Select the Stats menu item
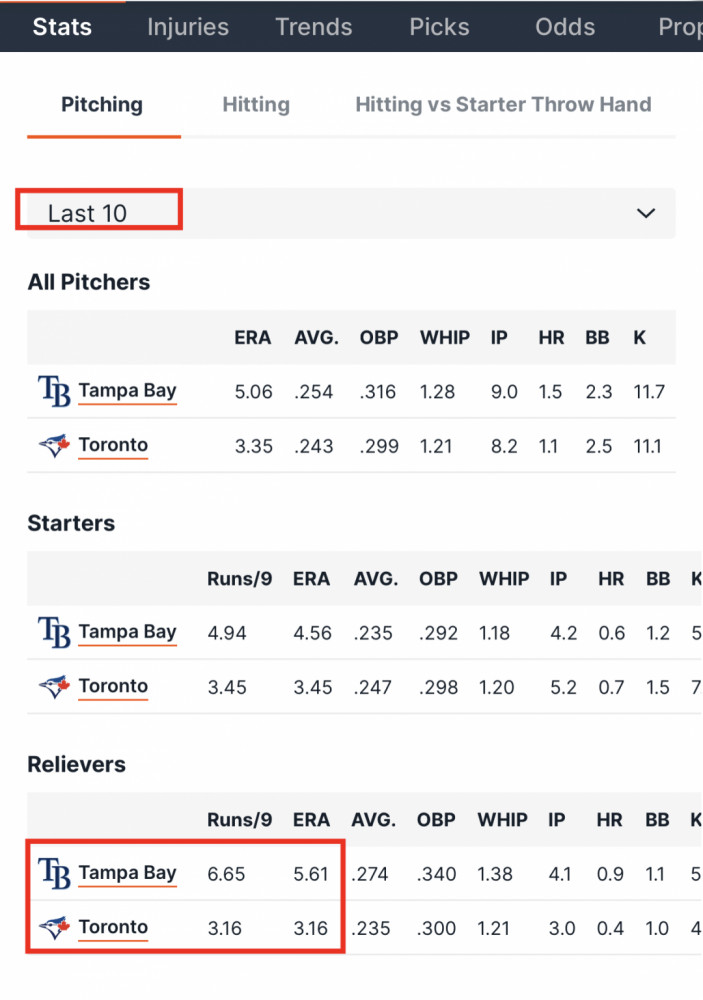 tap(62, 27)
